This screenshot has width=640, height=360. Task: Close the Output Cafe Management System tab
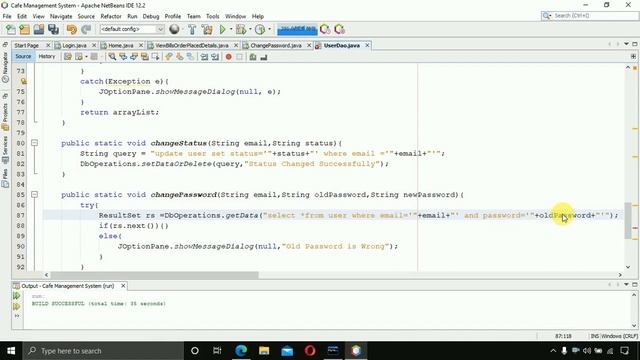tap(123, 286)
